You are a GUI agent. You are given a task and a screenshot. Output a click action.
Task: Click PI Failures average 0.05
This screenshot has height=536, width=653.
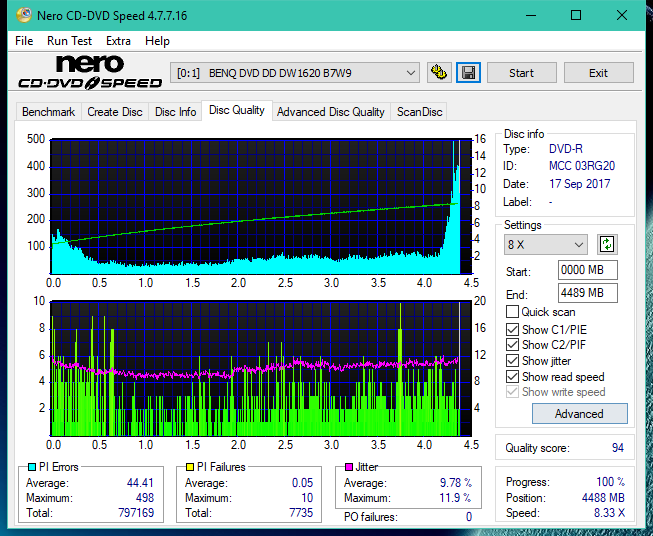tap(302, 482)
